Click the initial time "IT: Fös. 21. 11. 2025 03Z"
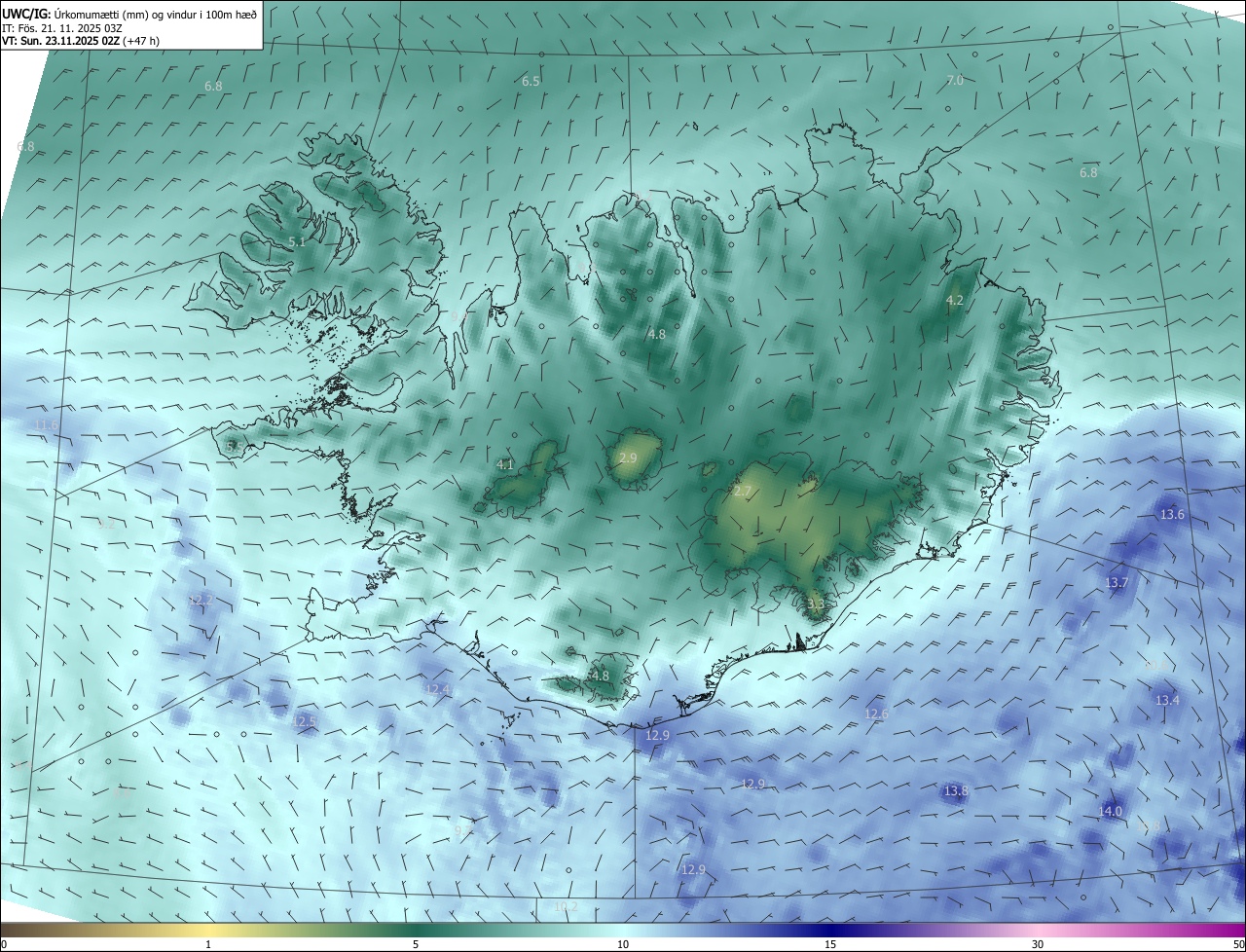This screenshot has height=952, width=1246. tap(61, 28)
